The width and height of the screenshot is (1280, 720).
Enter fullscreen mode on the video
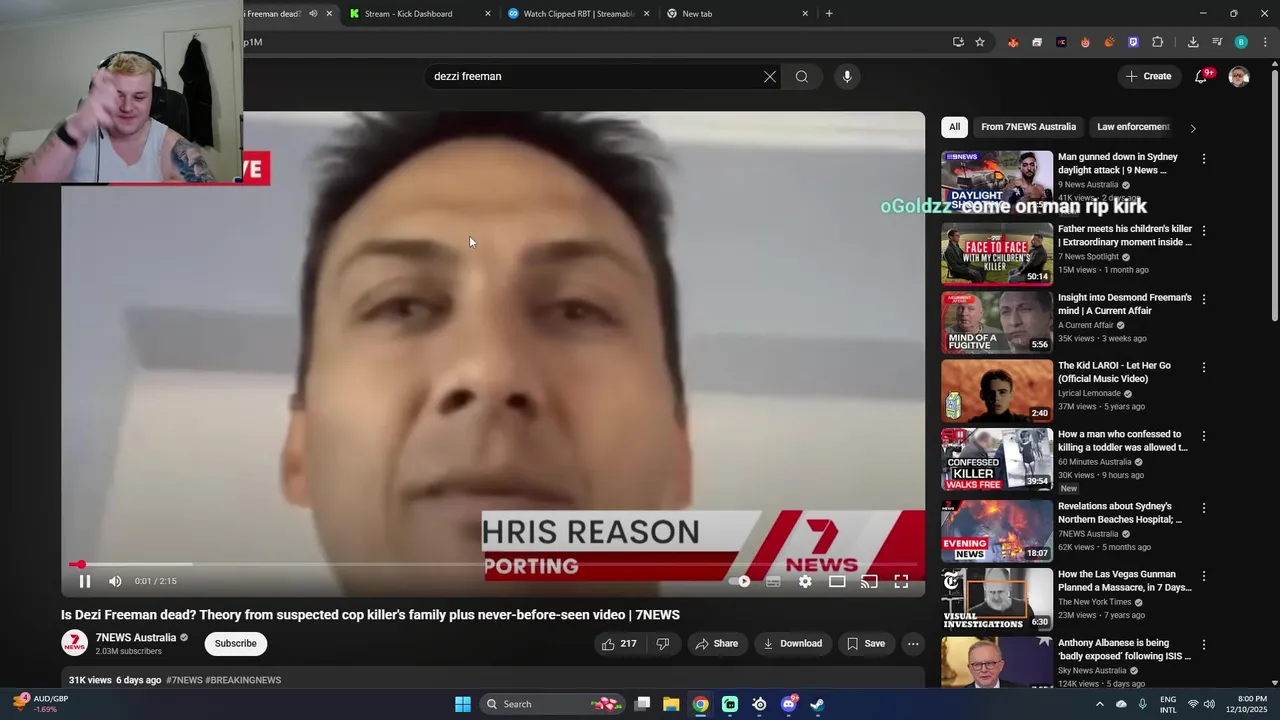tap(901, 581)
